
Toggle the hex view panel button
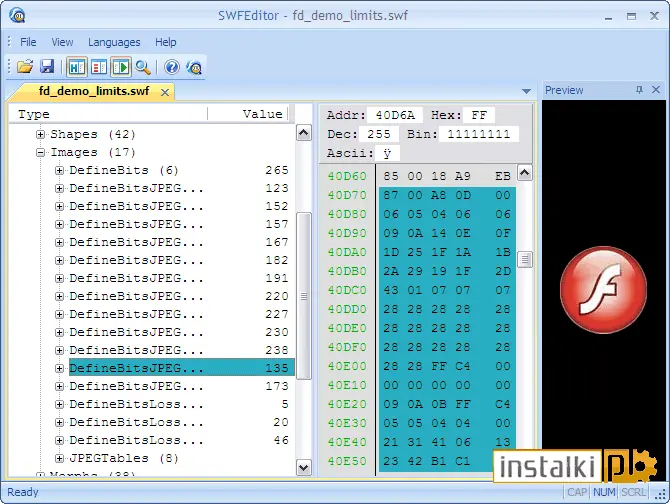[77, 67]
